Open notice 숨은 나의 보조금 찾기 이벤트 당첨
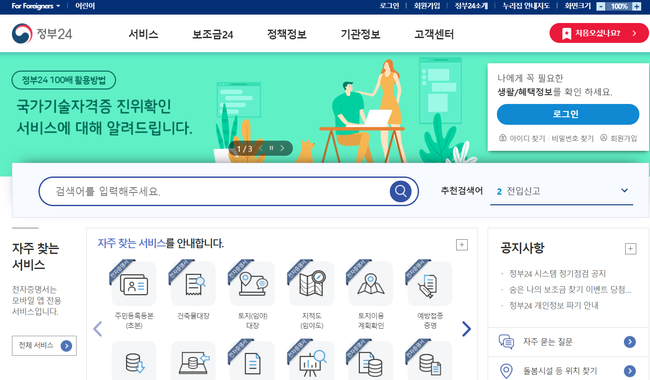650x380 pixels. coord(570,290)
